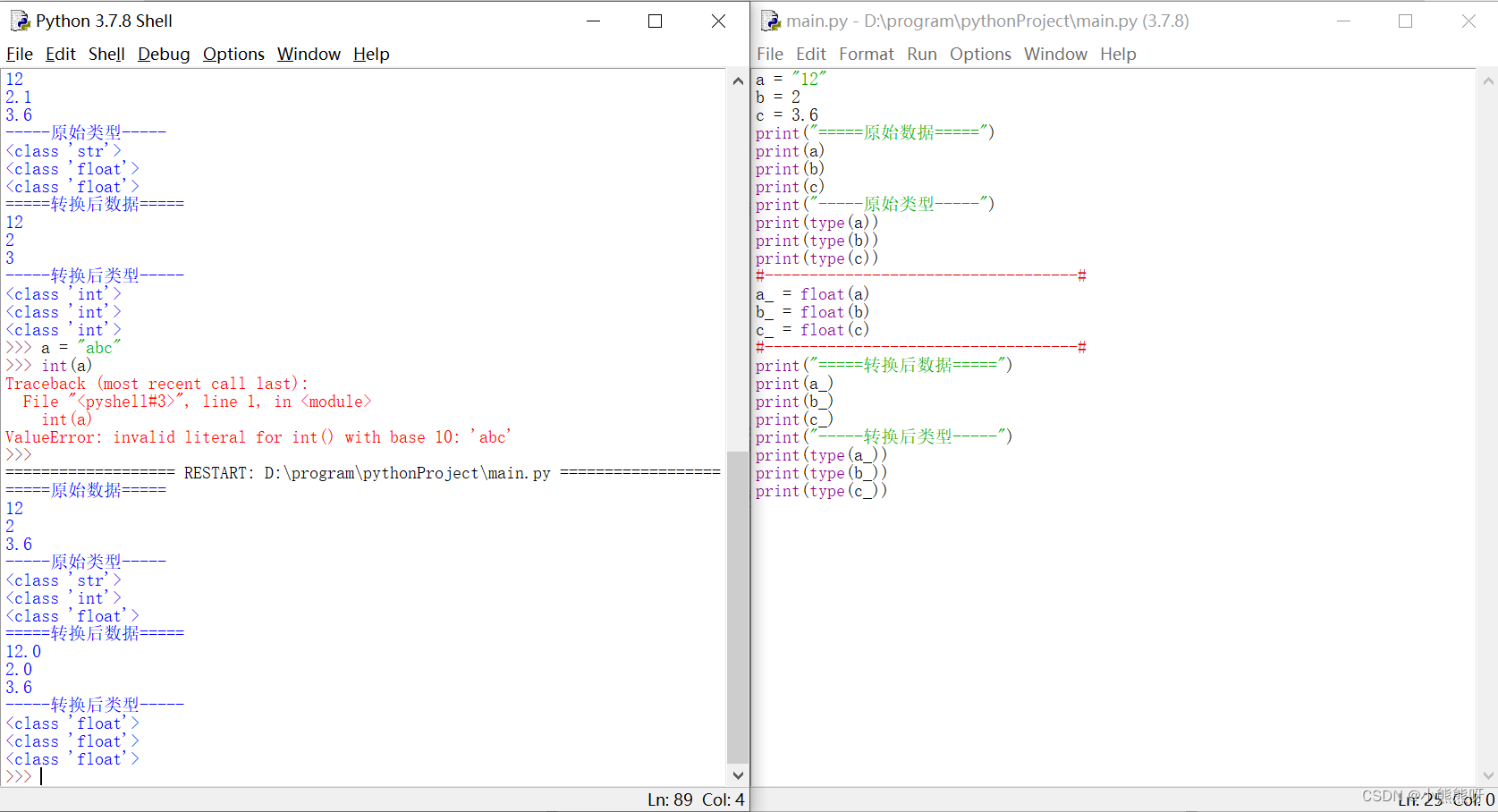Click the '=====原始数据=====' output in Shell
This screenshot has width=1498, height=812.
coord(86,491)
